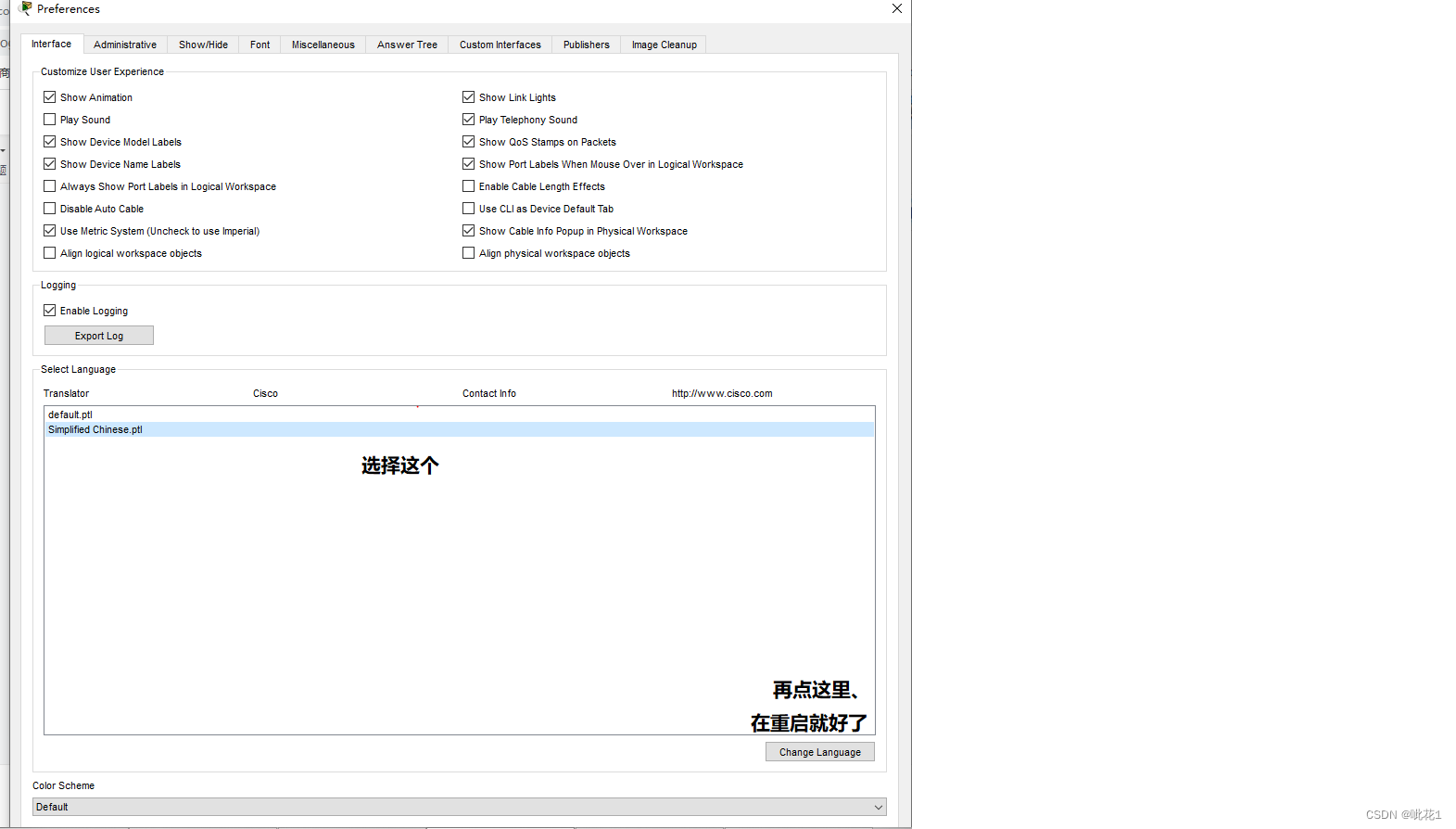Open the Image Cleanup tab
Viewport: 1456px width, 829px height.
pyautogui.click(x=664, y=45)
